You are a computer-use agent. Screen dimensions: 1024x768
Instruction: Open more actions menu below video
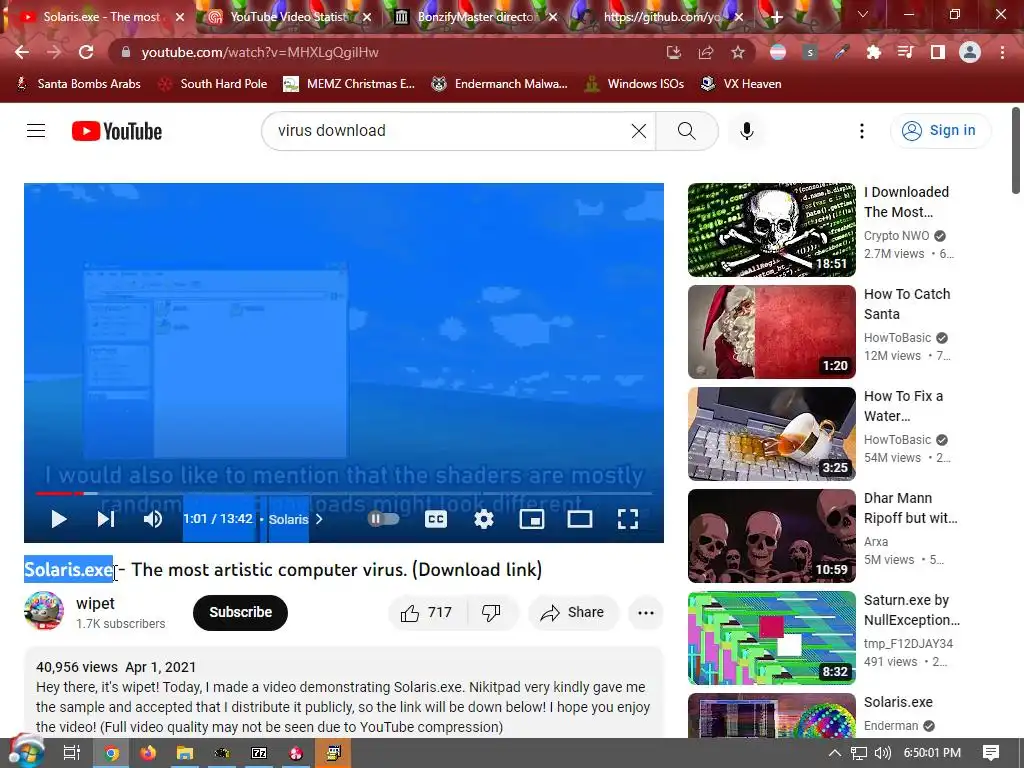tap(646, 613)
